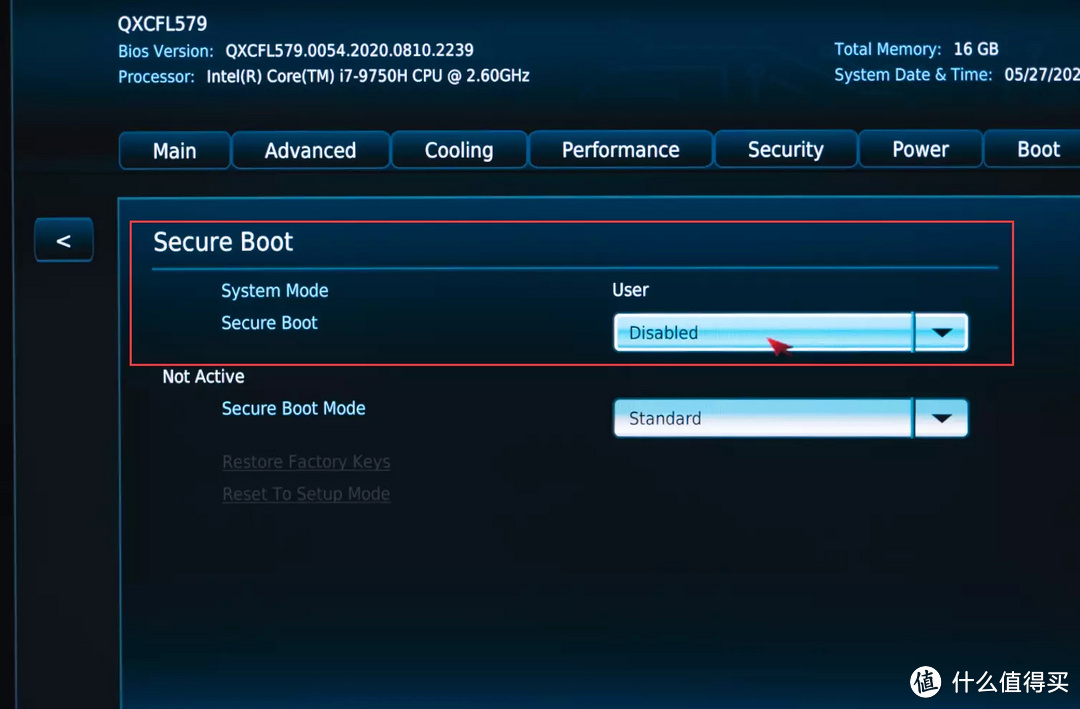Click the 什么值得买 logo icon
The image size is (1080, 709).
(x=925, y=681)
